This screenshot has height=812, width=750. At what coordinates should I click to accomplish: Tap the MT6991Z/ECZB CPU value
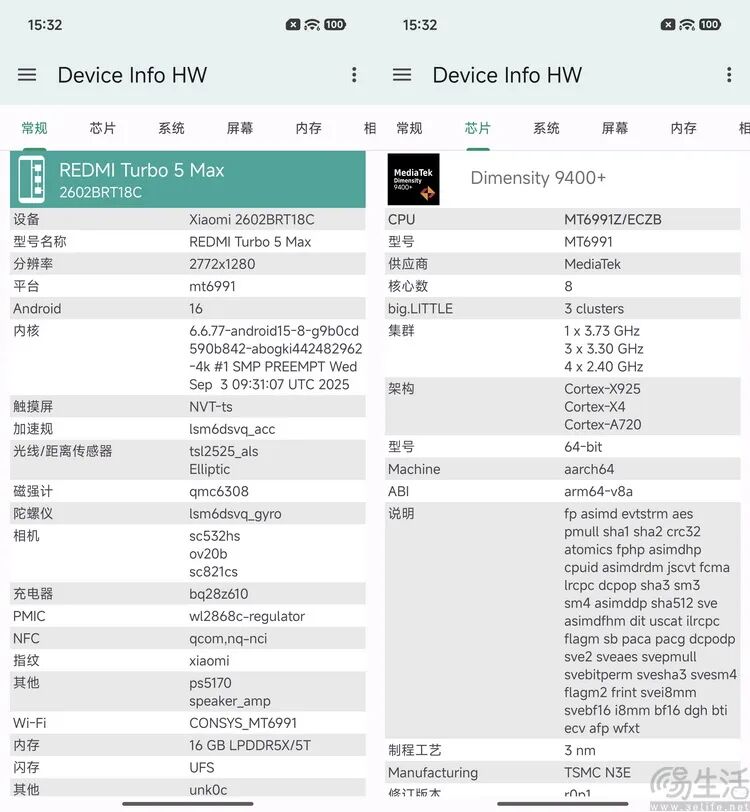click(613, 220)
